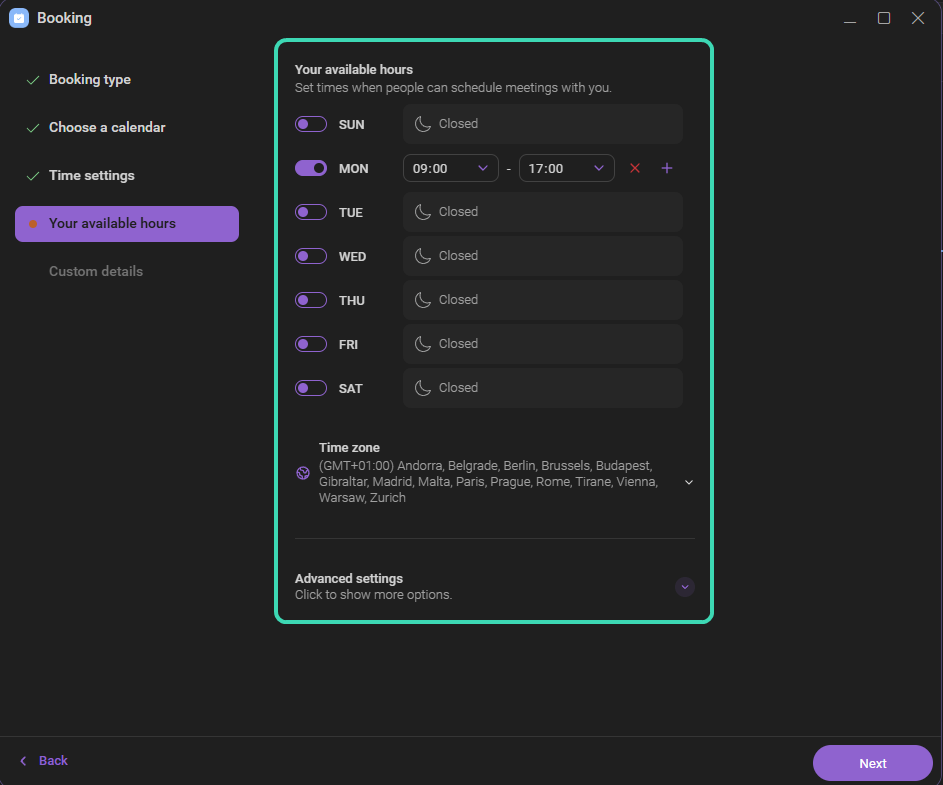
Task: Expand Advanced settings section
Action: tap(685, 586)
